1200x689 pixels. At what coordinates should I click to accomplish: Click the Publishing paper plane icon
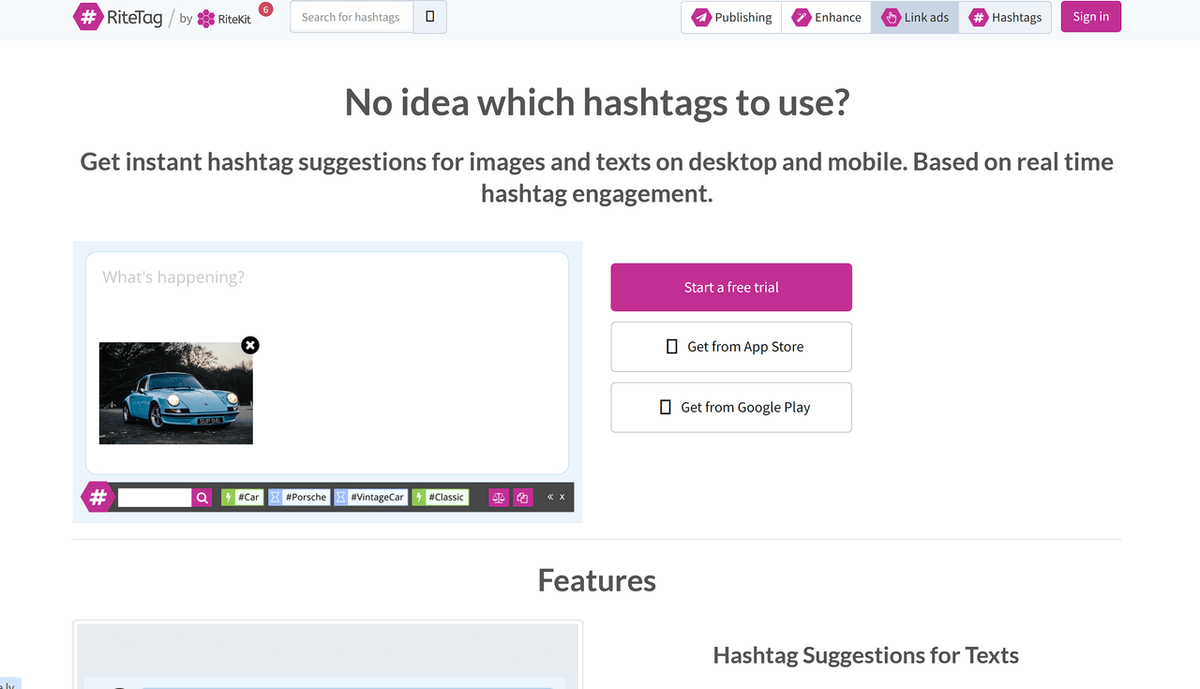[x=701, y=17]
